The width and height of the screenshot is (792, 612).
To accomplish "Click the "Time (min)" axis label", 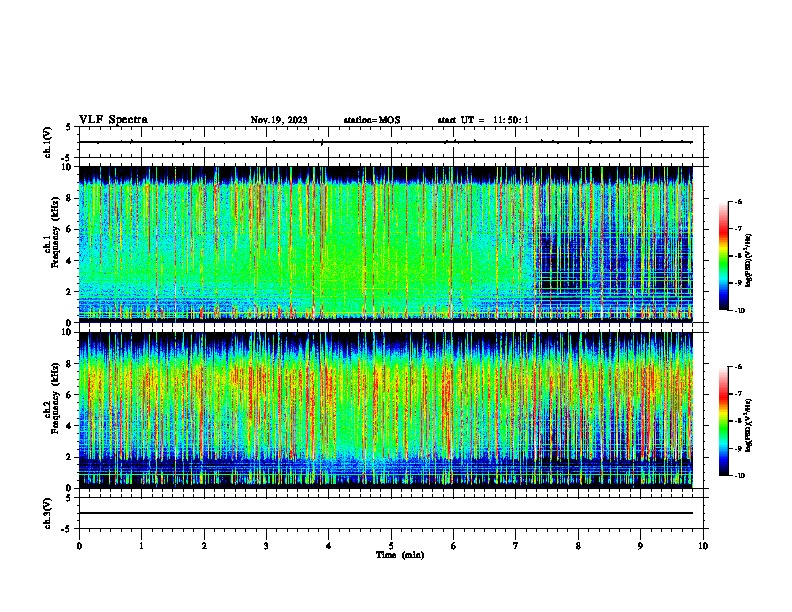I will 400,555.
